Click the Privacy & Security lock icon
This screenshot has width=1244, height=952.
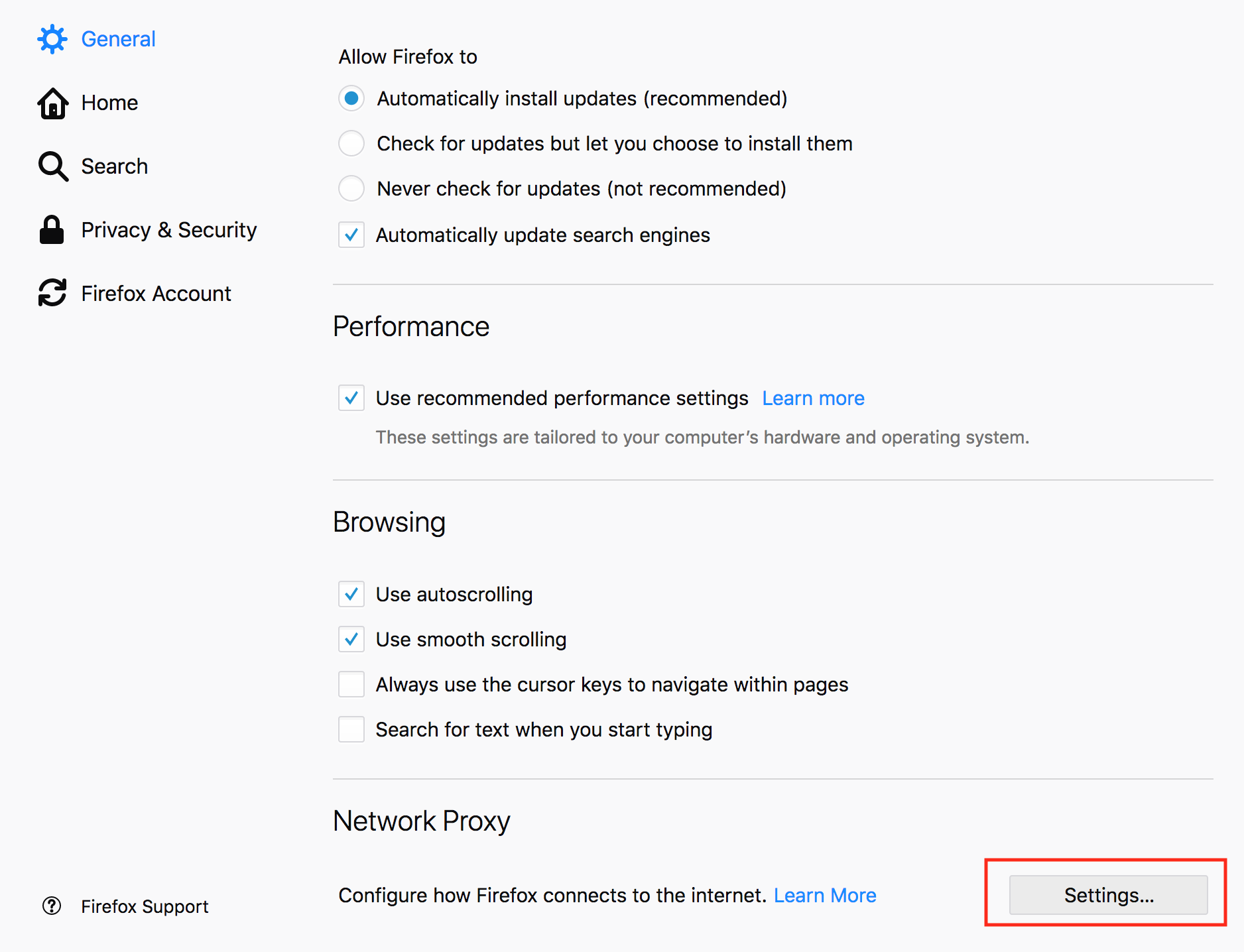[52, 229]
